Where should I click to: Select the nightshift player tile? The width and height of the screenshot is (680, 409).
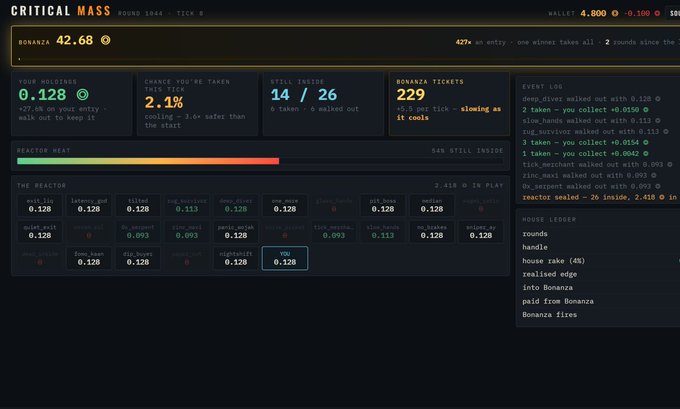pos(236,258)
